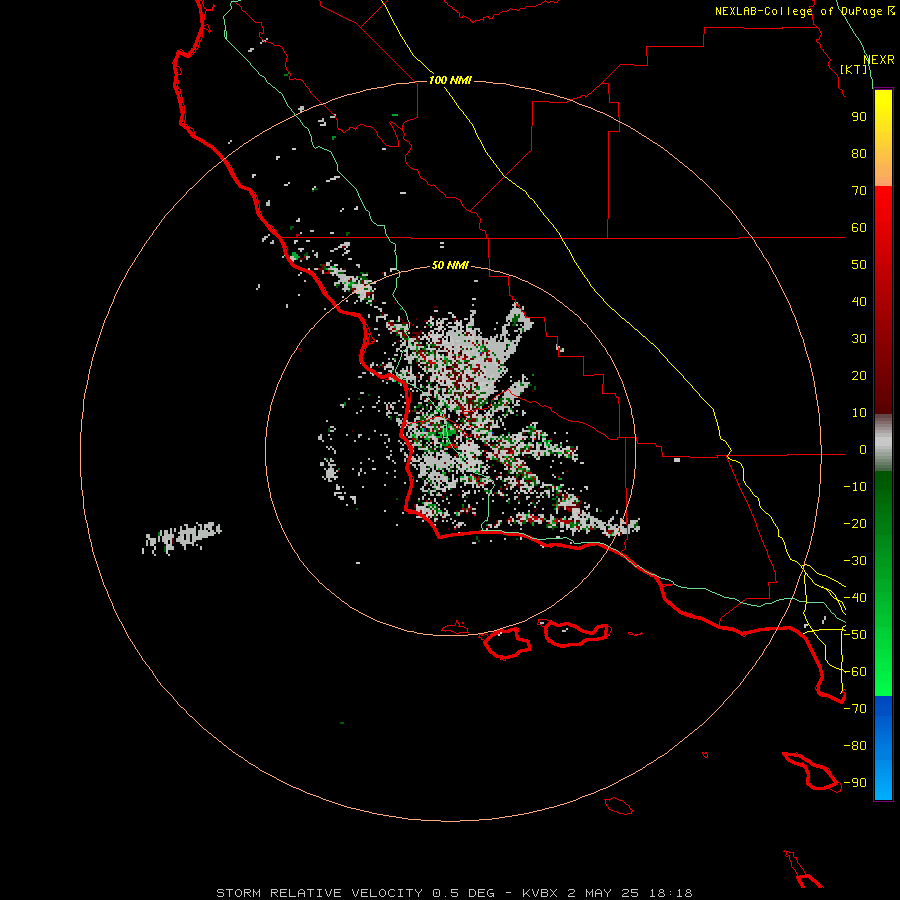Image resolution: width=900 pixels, height=900 pixels.
Task: Click the 50 NMI range ring label
Action: pos(450,265)
